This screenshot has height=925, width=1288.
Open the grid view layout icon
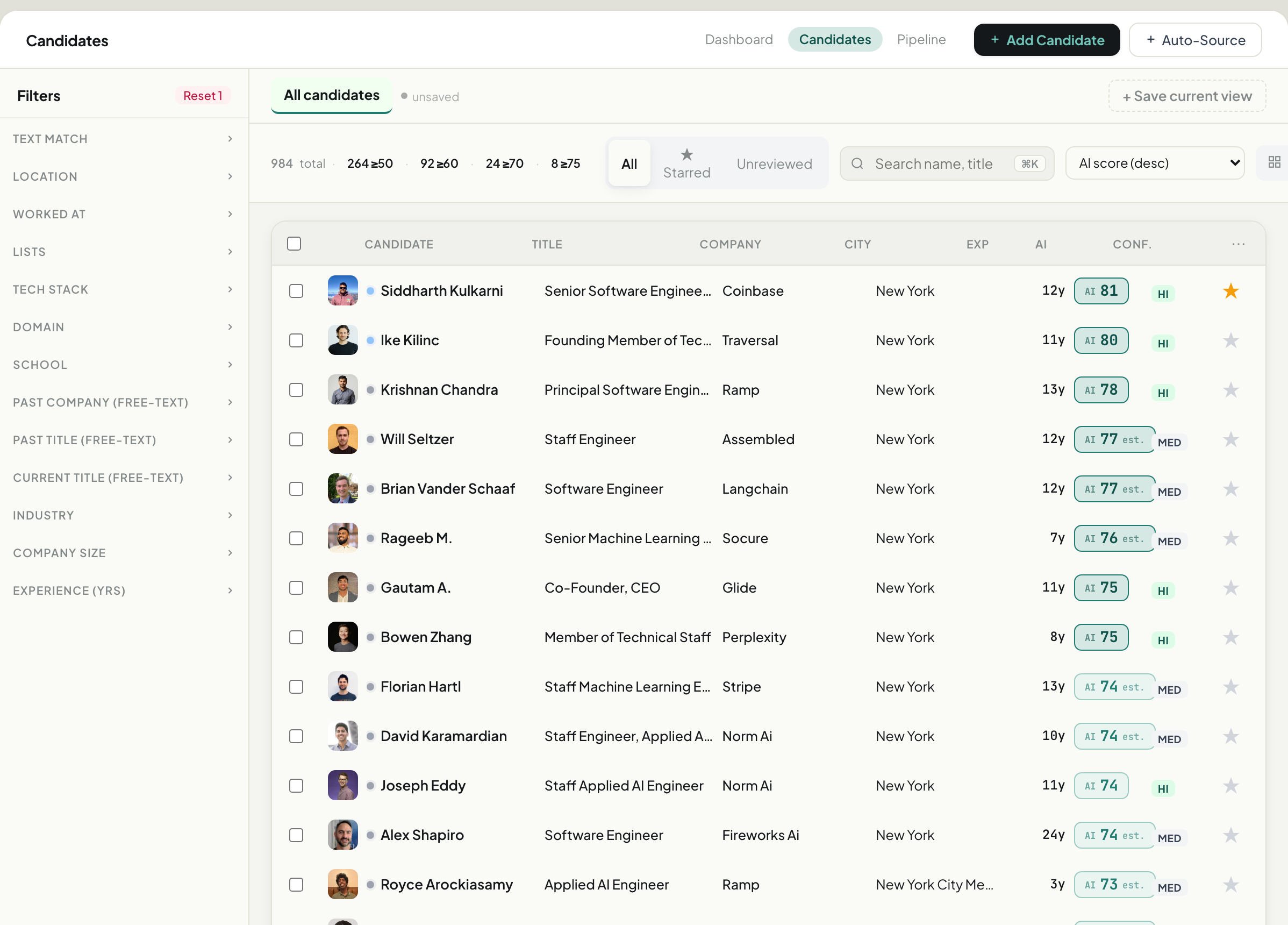1274,163
